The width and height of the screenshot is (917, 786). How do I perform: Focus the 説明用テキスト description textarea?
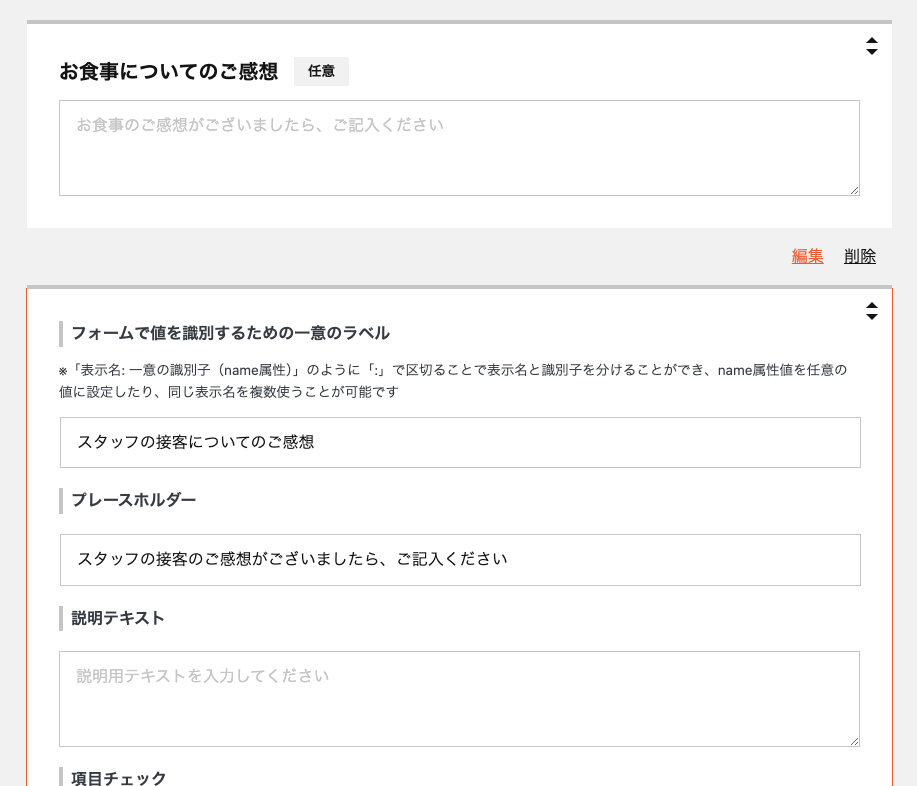point(459,698)
